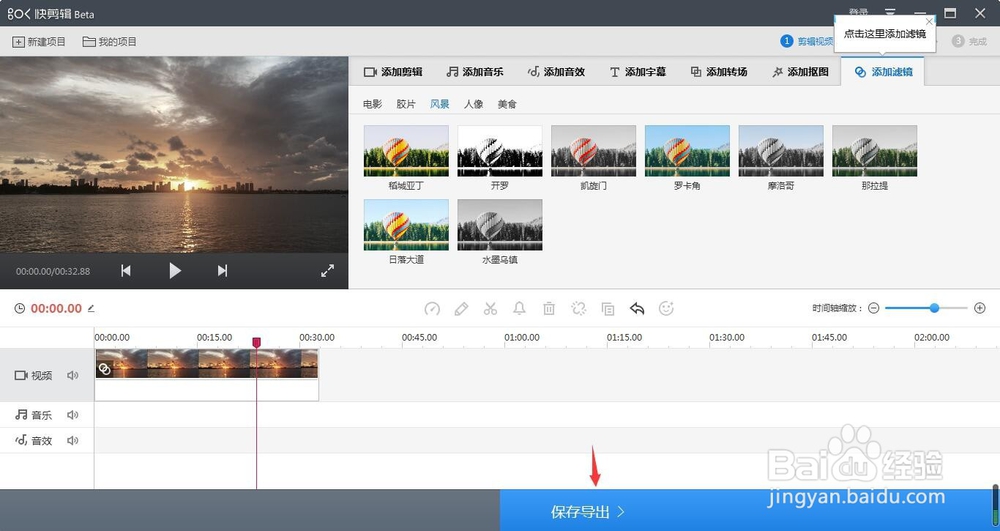The height and width of the screenshot is (531, 1000).
Task: Switch to 人像 filter category
Action: point(473,104)
